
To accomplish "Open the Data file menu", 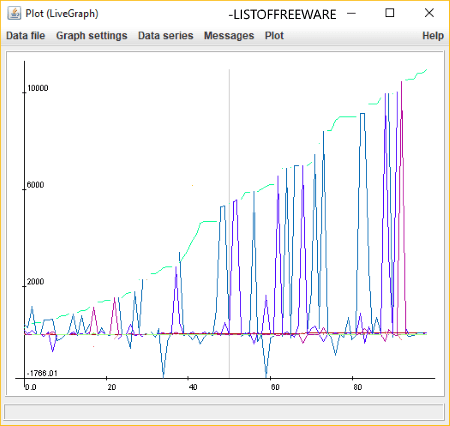I will [25, 36].
